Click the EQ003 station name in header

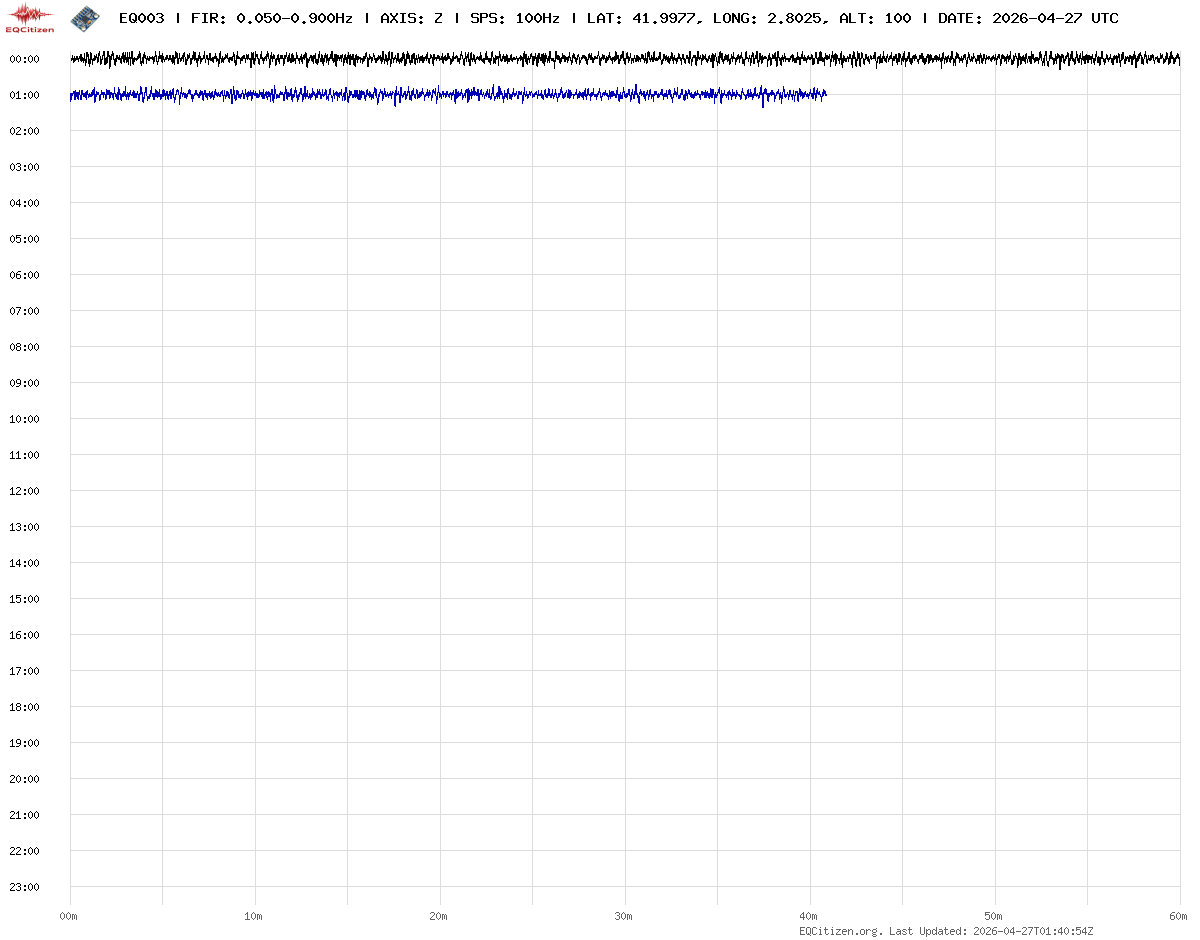point(141,19)
